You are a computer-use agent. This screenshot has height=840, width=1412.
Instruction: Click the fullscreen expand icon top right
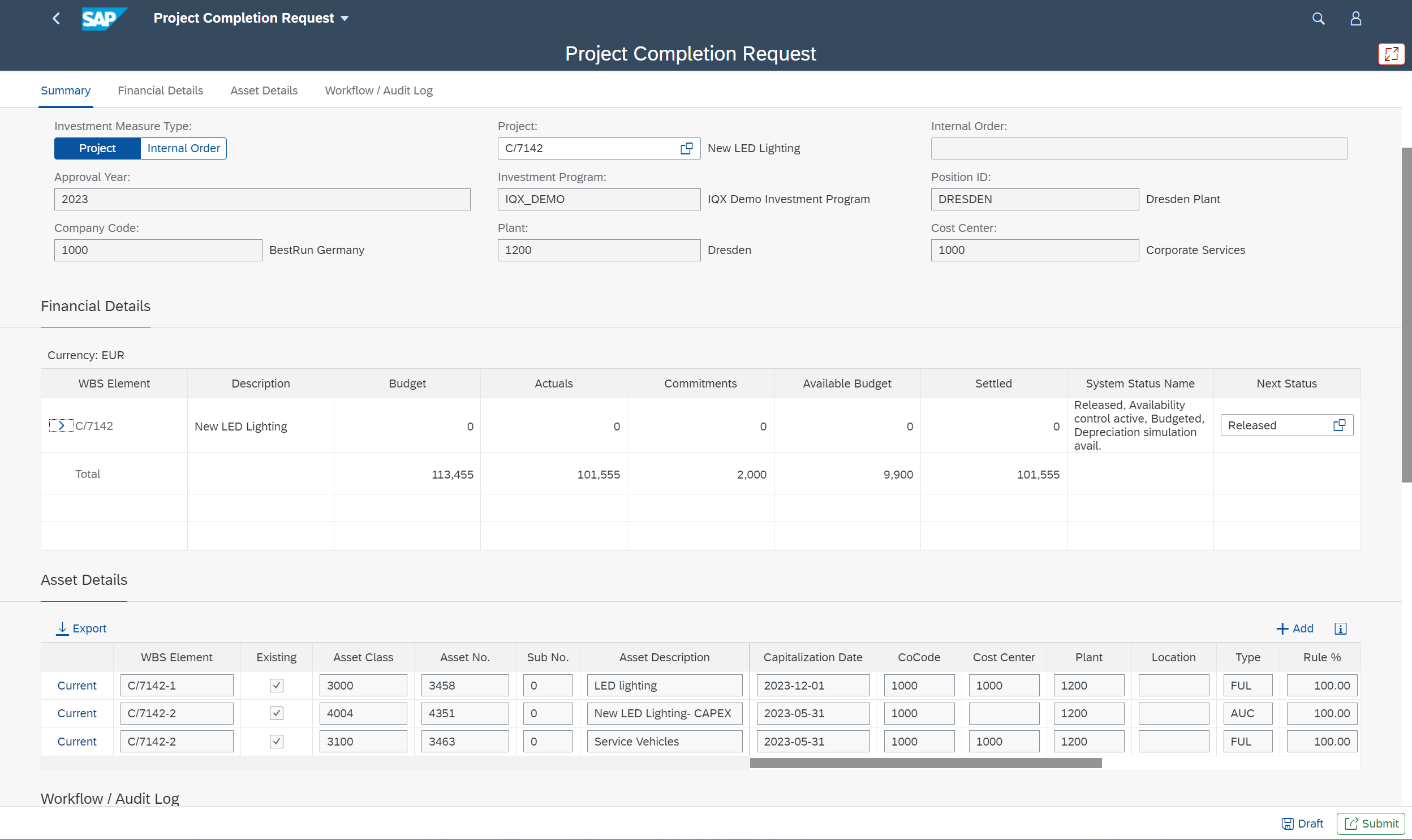coord(1391,54)
